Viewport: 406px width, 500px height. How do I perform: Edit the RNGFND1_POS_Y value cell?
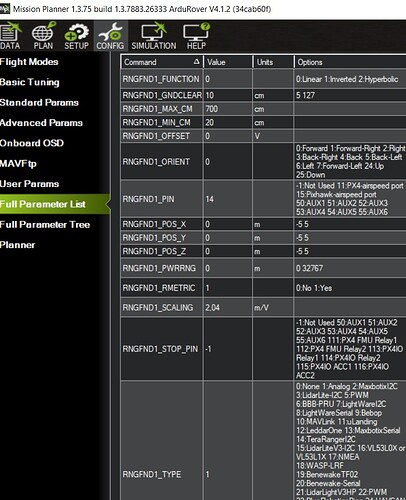(x=228, y=238)
